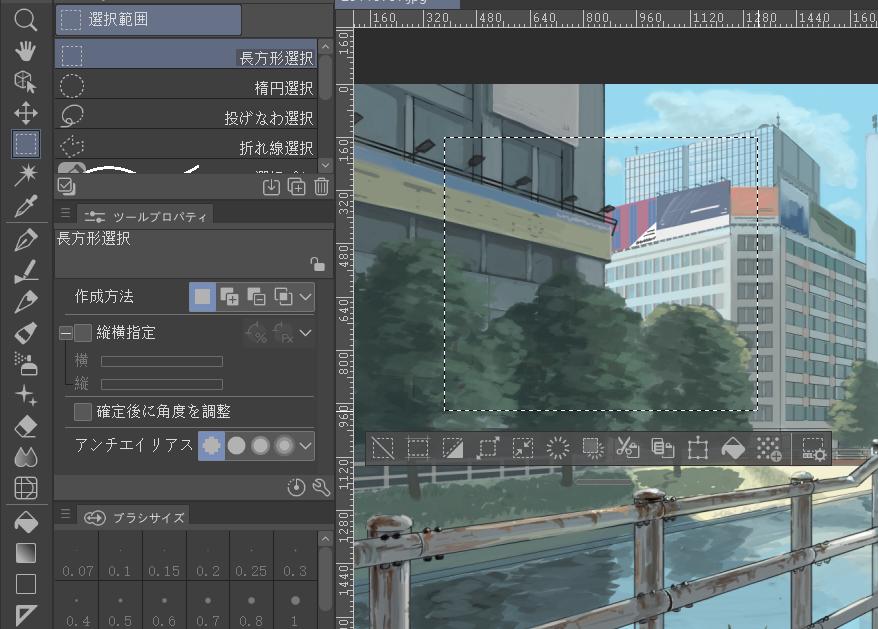Viewport: 878px width, 629px height.
Task: Choose Subtract from selection mode in 作成方法
Action: [256, 297]
